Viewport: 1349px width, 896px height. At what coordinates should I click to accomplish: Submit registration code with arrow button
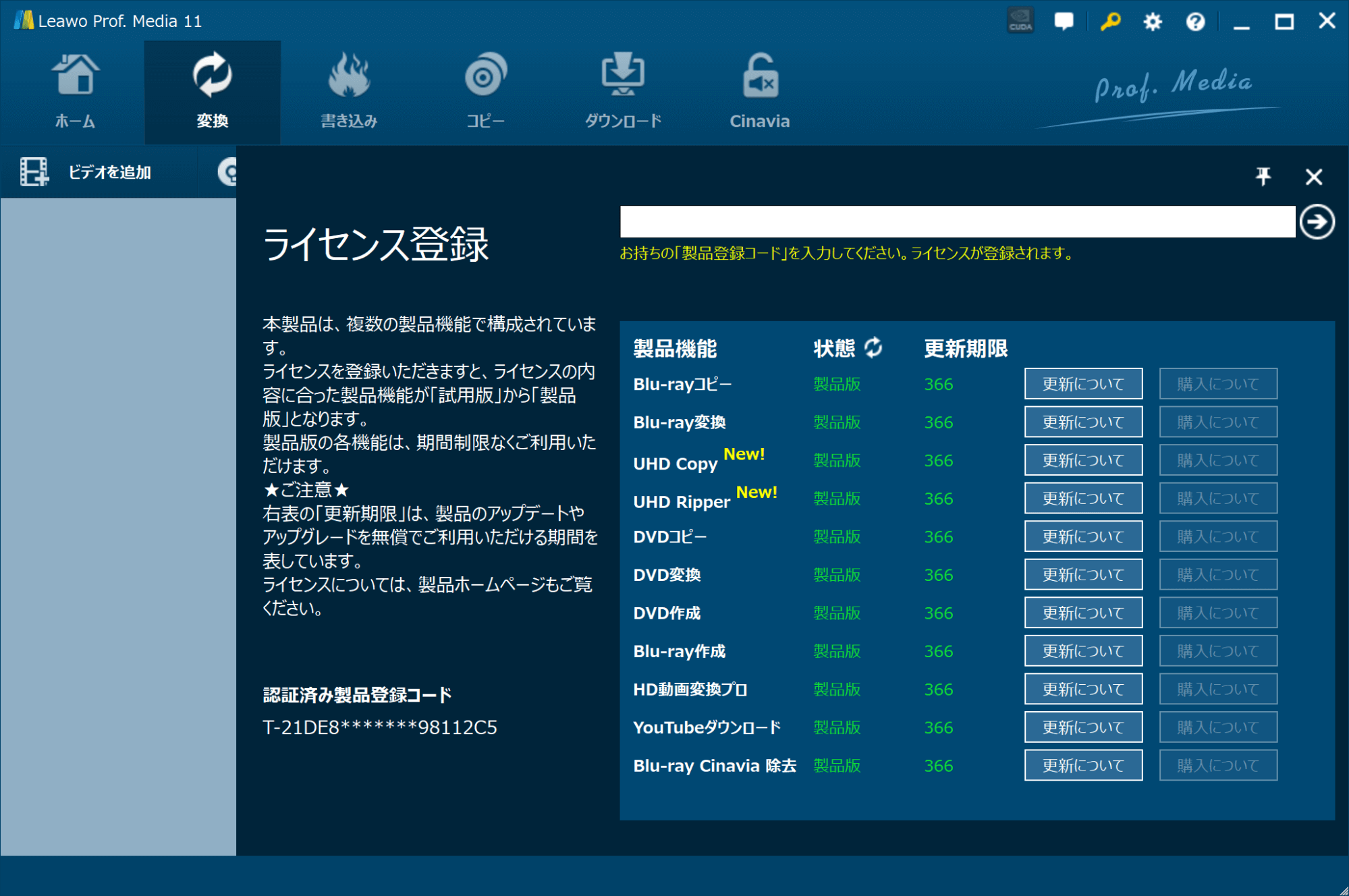(1317, 221)
